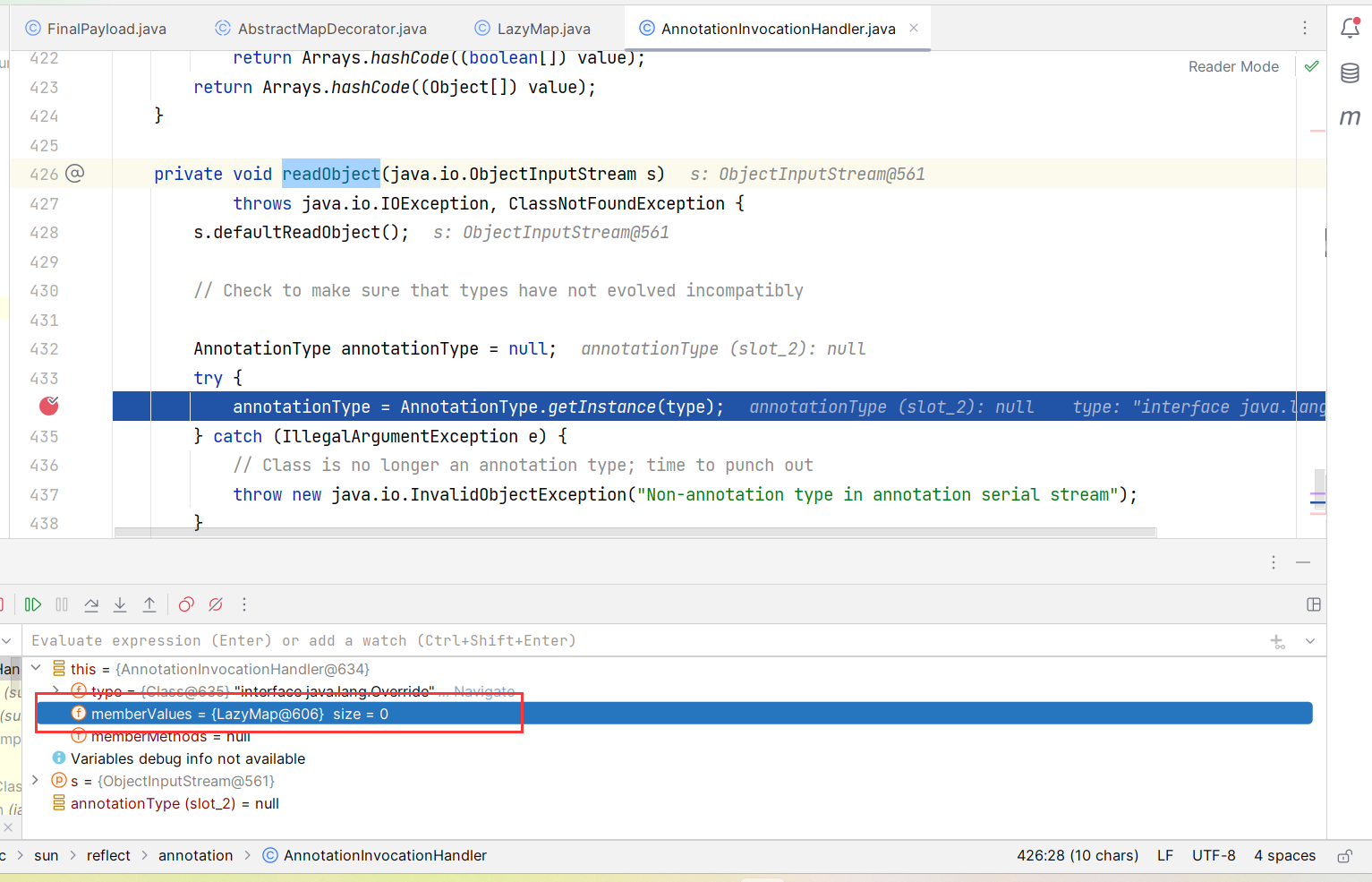Click the Navigate link beside type
The image size is (1372, 882).
tap(484, 691)
